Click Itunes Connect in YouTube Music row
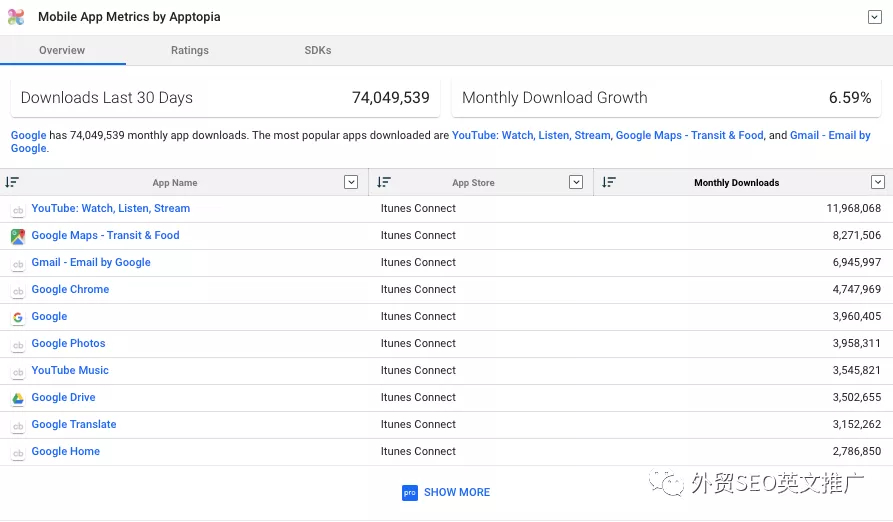 pyautogui.click(x=418, y=370)
